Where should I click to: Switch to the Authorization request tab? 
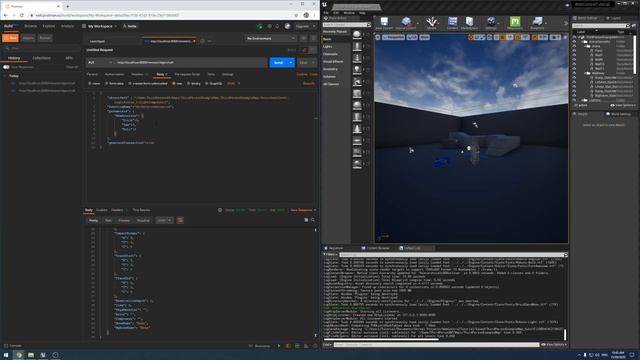point(114,74)
